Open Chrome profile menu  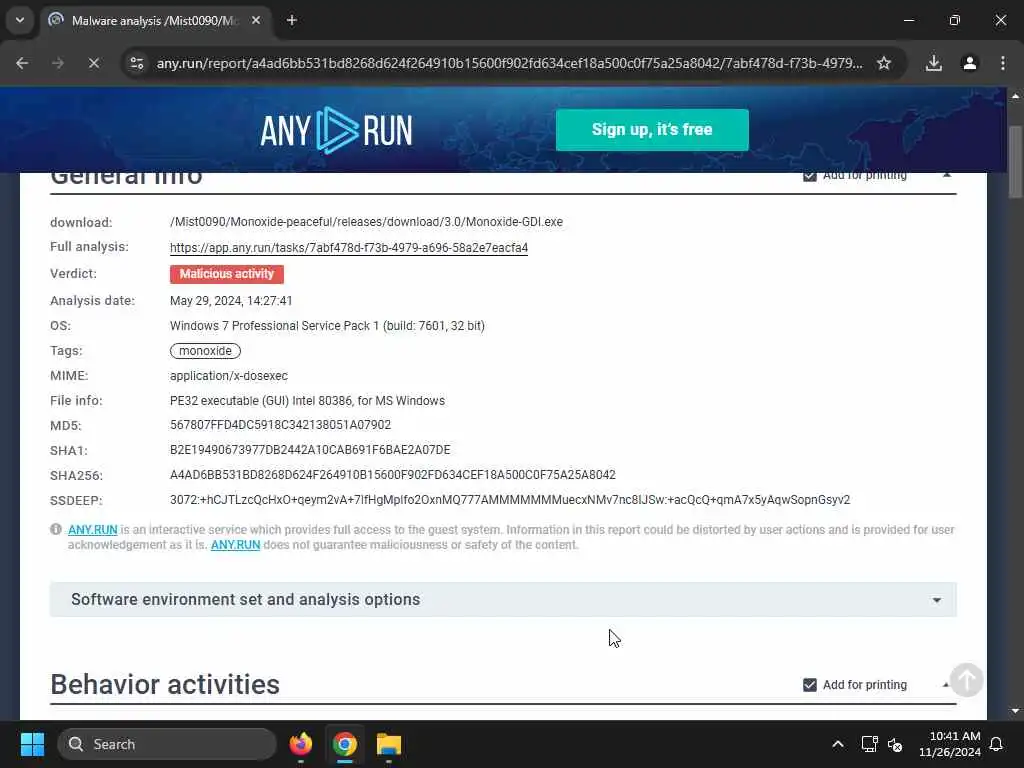pos(970,63)
